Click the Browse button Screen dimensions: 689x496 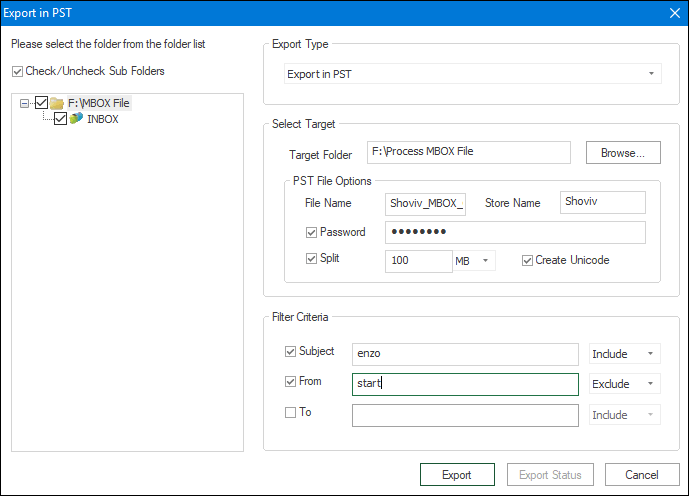click(623, 152)
